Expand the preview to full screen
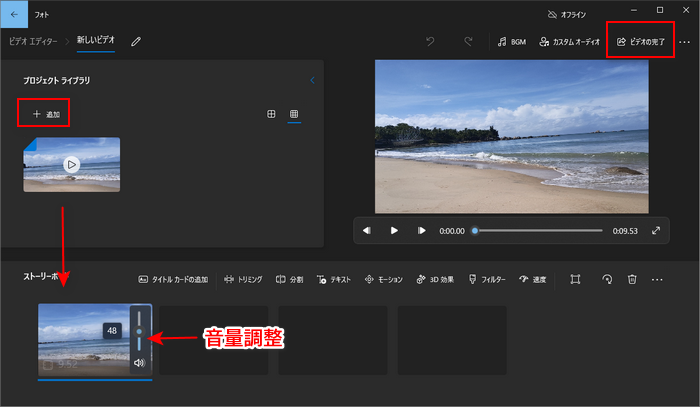This screenshot has height=407, width=700. tap(656, 230)
